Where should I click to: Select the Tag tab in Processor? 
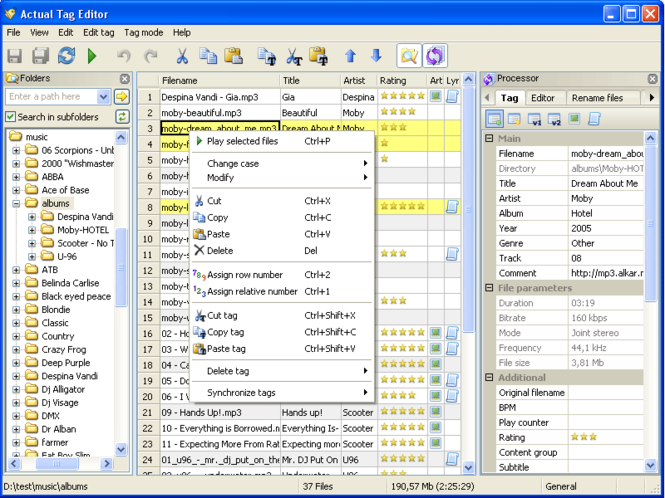tap(509, 98)
